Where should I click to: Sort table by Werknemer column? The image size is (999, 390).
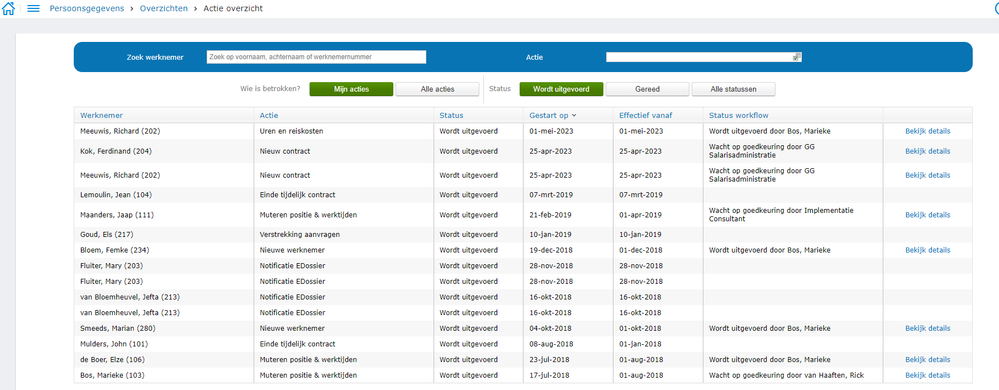click(x=101, y=115)
